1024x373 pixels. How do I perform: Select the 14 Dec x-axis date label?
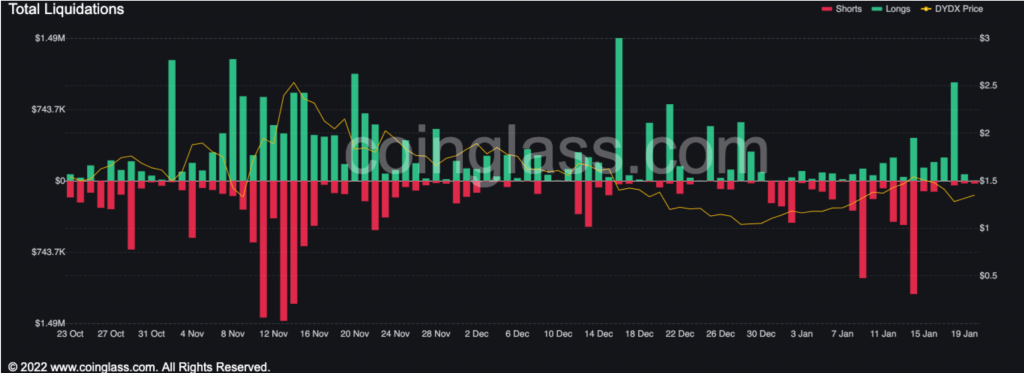599,334
